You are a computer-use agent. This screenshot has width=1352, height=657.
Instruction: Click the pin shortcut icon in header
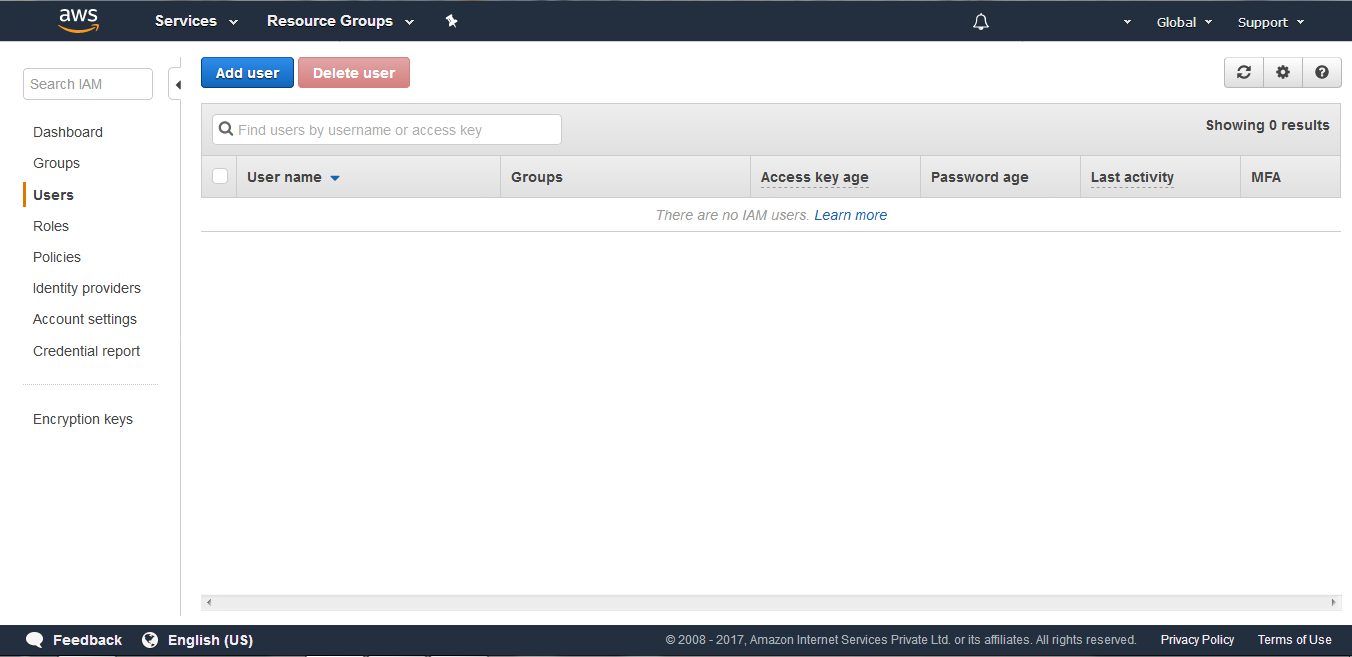point(451,21)
